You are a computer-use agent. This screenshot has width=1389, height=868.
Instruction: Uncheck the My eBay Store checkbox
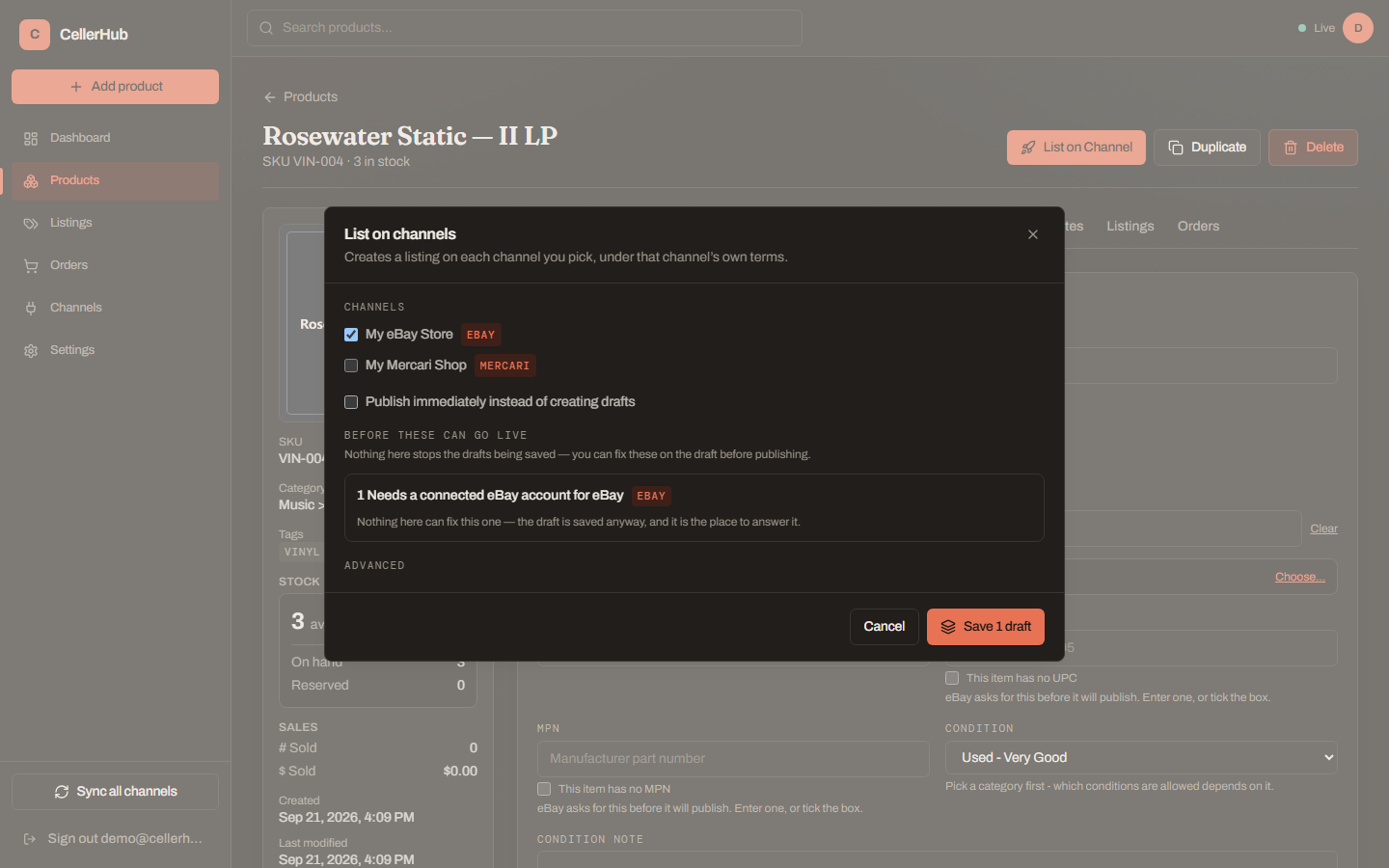[351, 335]
